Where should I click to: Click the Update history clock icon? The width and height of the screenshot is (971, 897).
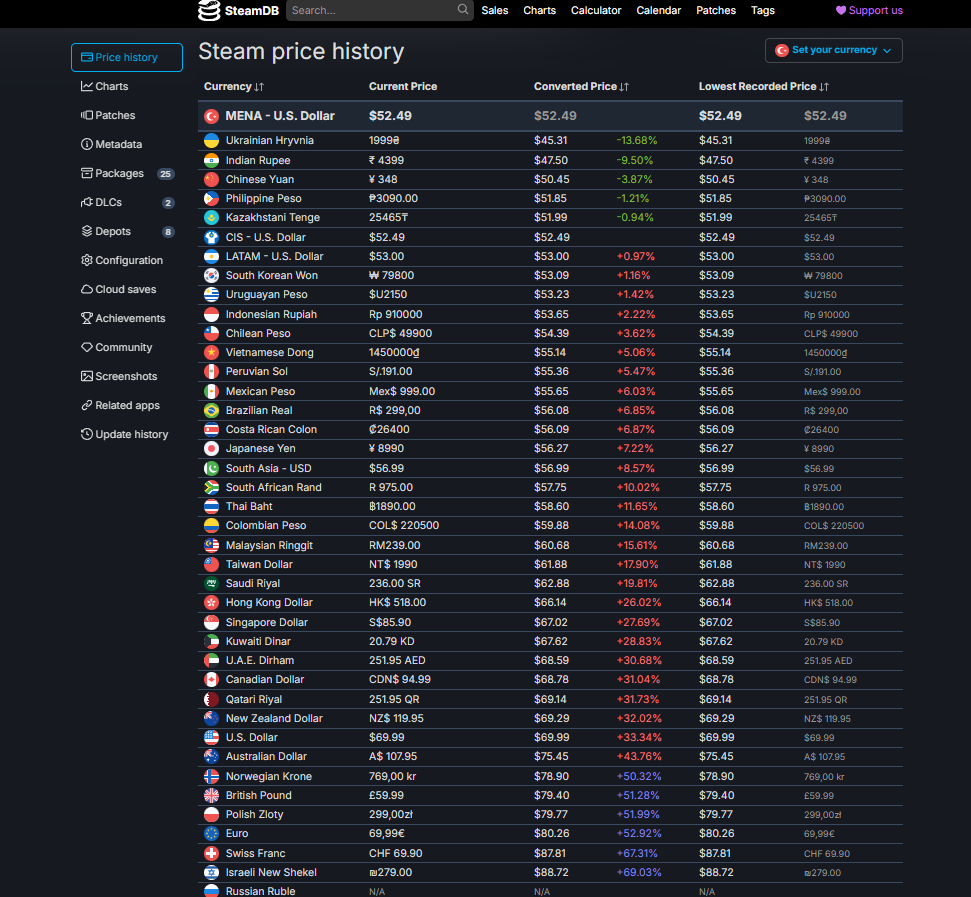tap(87, 434)
